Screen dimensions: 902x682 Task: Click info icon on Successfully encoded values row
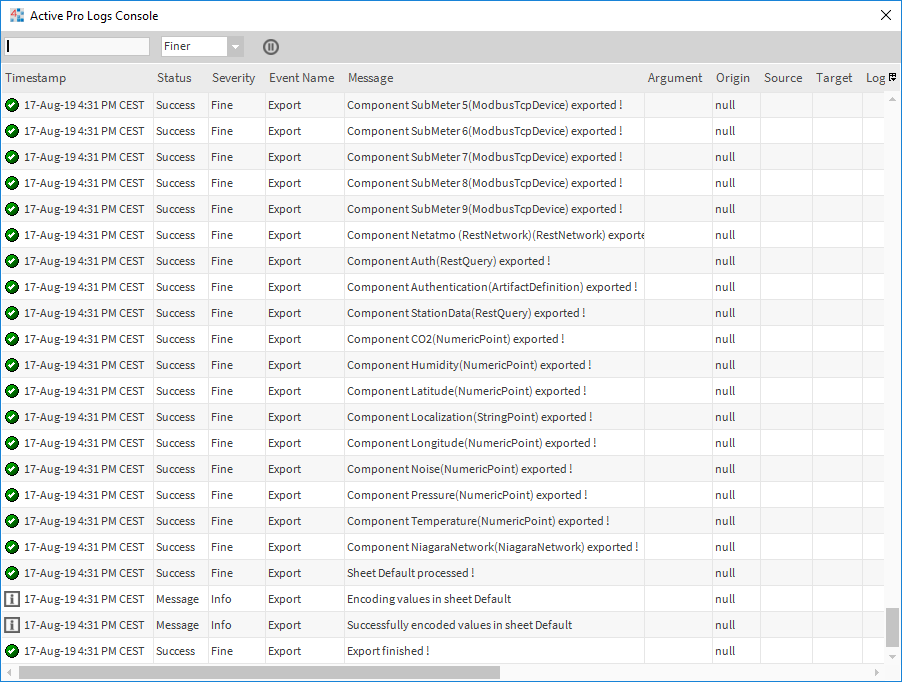click(x=12, y=625)
